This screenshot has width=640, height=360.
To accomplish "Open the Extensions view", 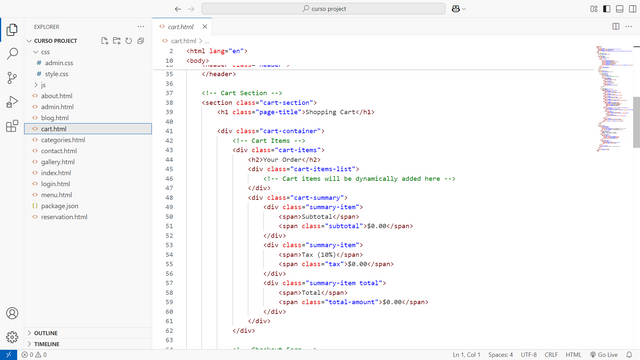I will (12, 126).
